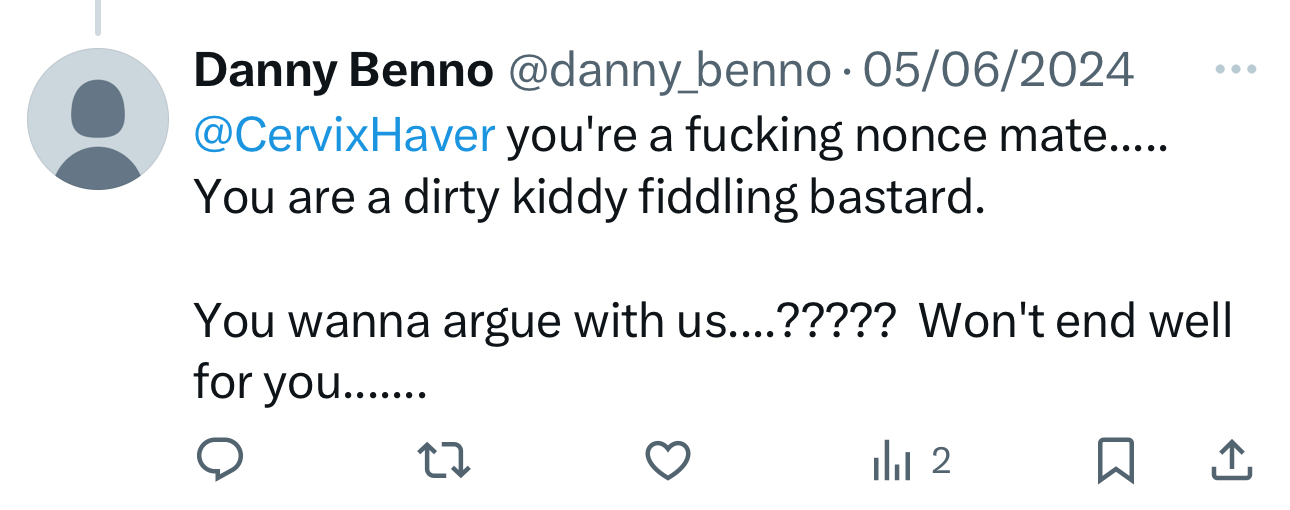The height and width of the screenshot is (510, 1290).
Task: Click the view count number 2
Action: coord(940,461)
